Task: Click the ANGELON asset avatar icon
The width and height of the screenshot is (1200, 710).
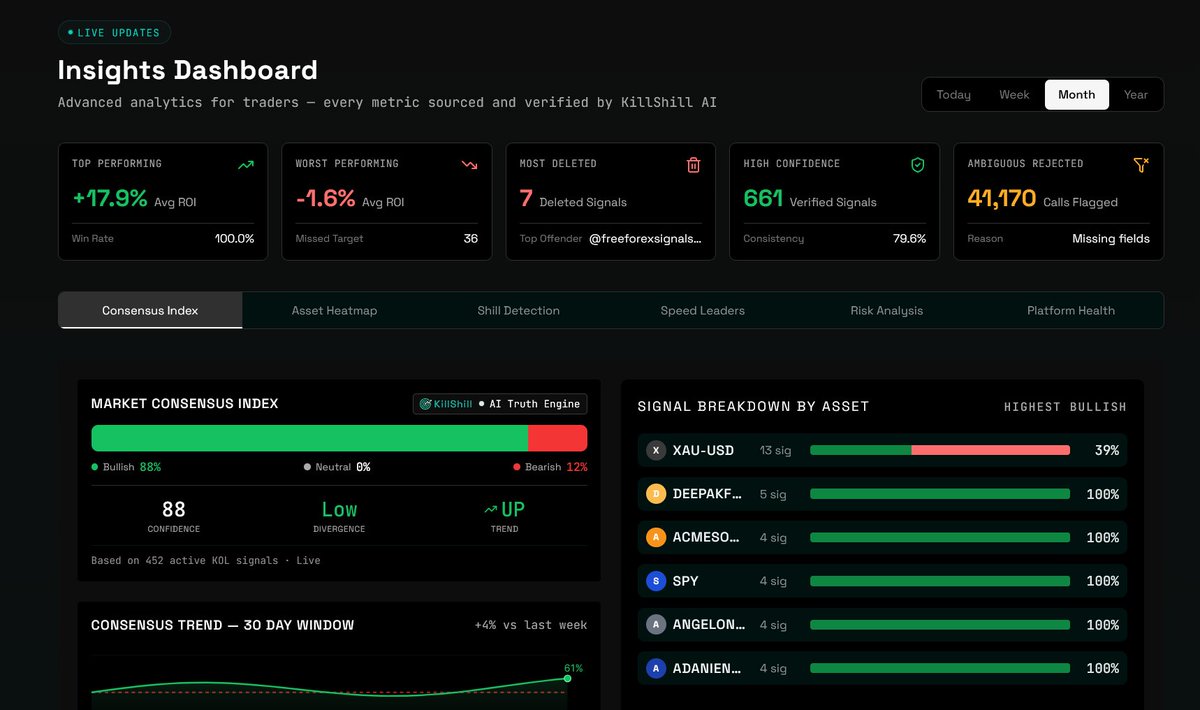Action: pyautogui.click(x=656, y=624)
